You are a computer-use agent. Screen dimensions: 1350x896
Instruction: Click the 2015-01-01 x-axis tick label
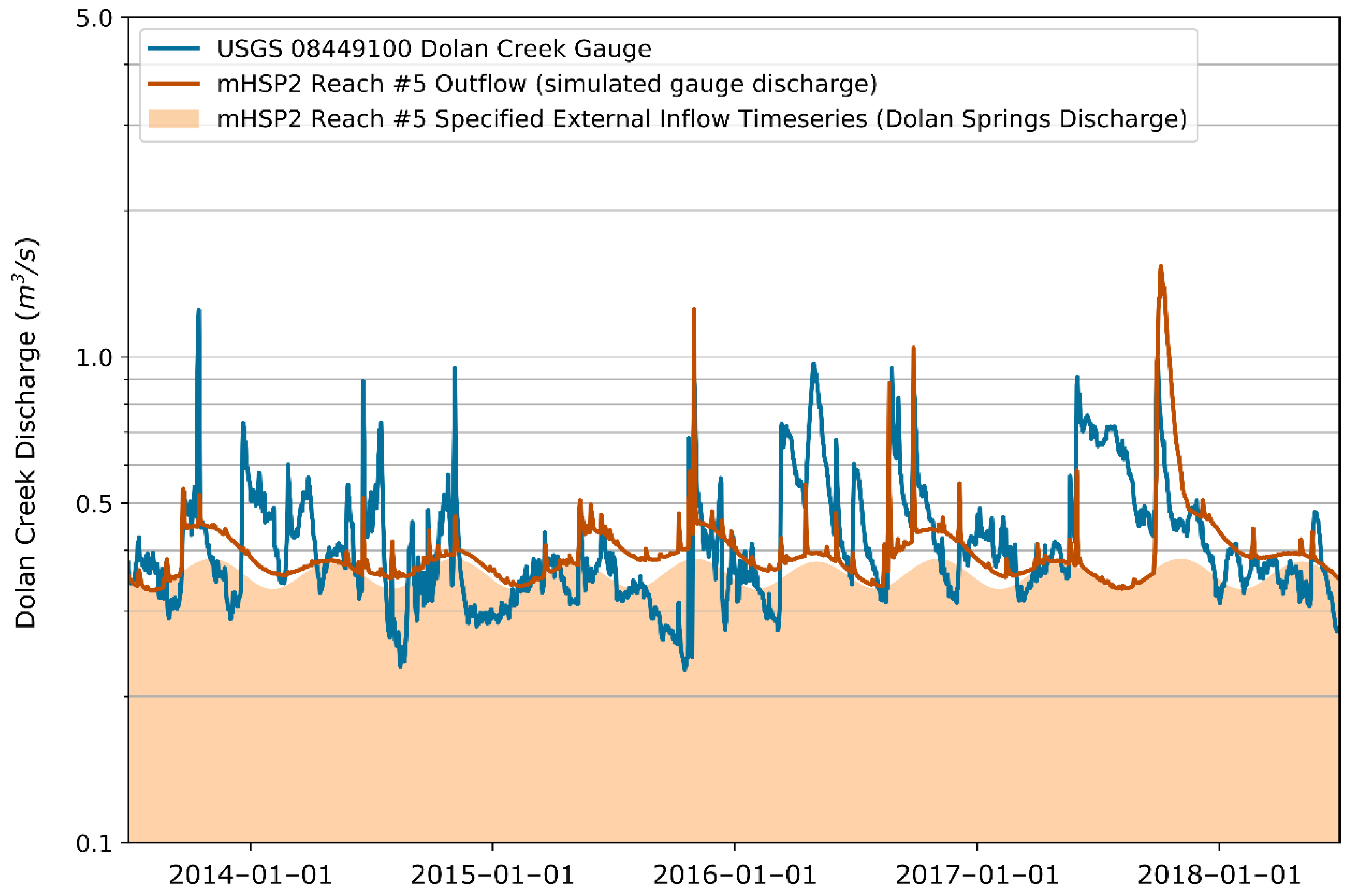492,876
